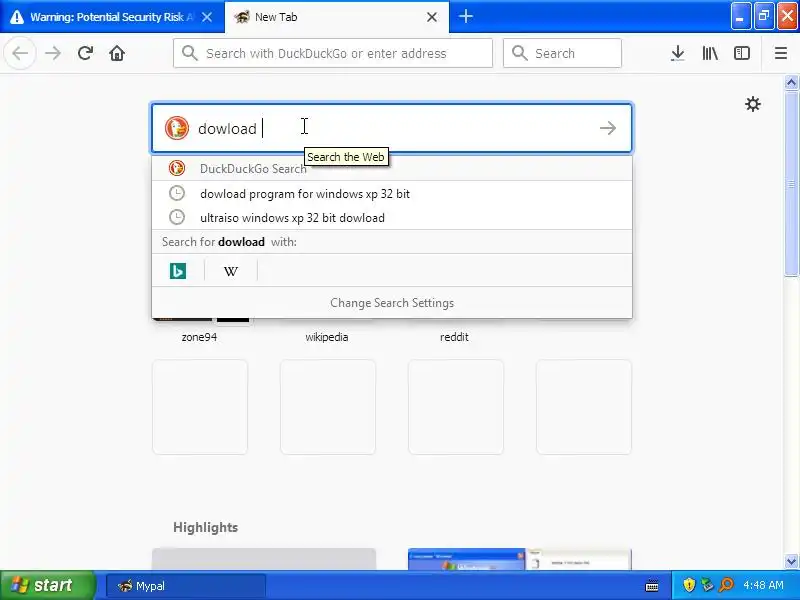Open the hamburger application menu
Image resolution: width=800 pixels, height=600 pixels.
pyautogui.click(x=781, y=53)
